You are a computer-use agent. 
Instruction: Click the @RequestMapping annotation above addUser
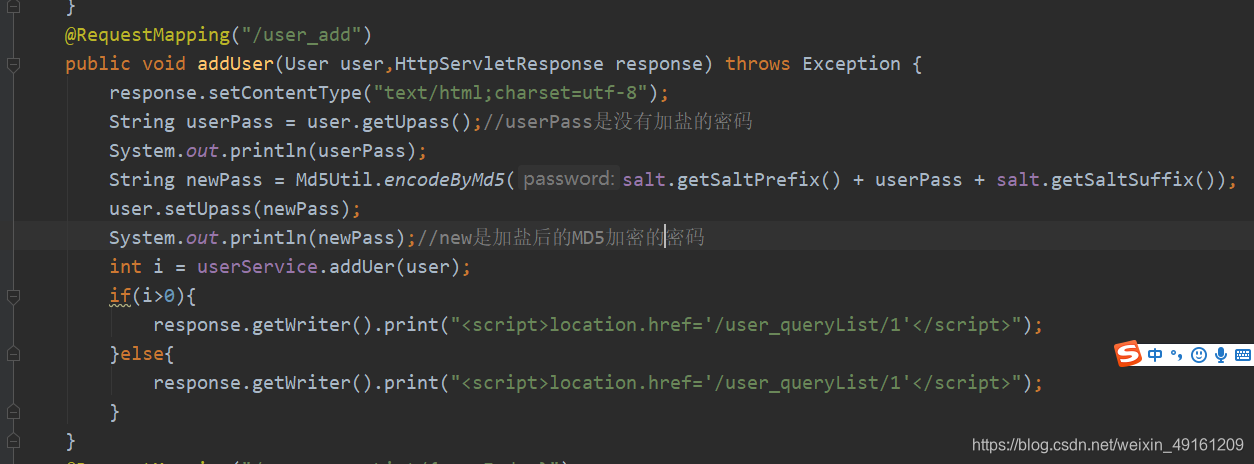[x=148, y=35]
